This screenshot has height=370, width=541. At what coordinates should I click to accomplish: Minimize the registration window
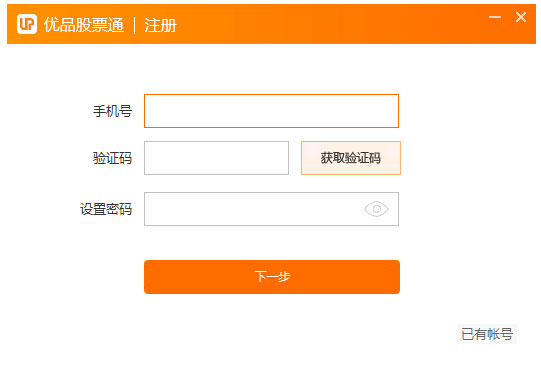(495, 17)
